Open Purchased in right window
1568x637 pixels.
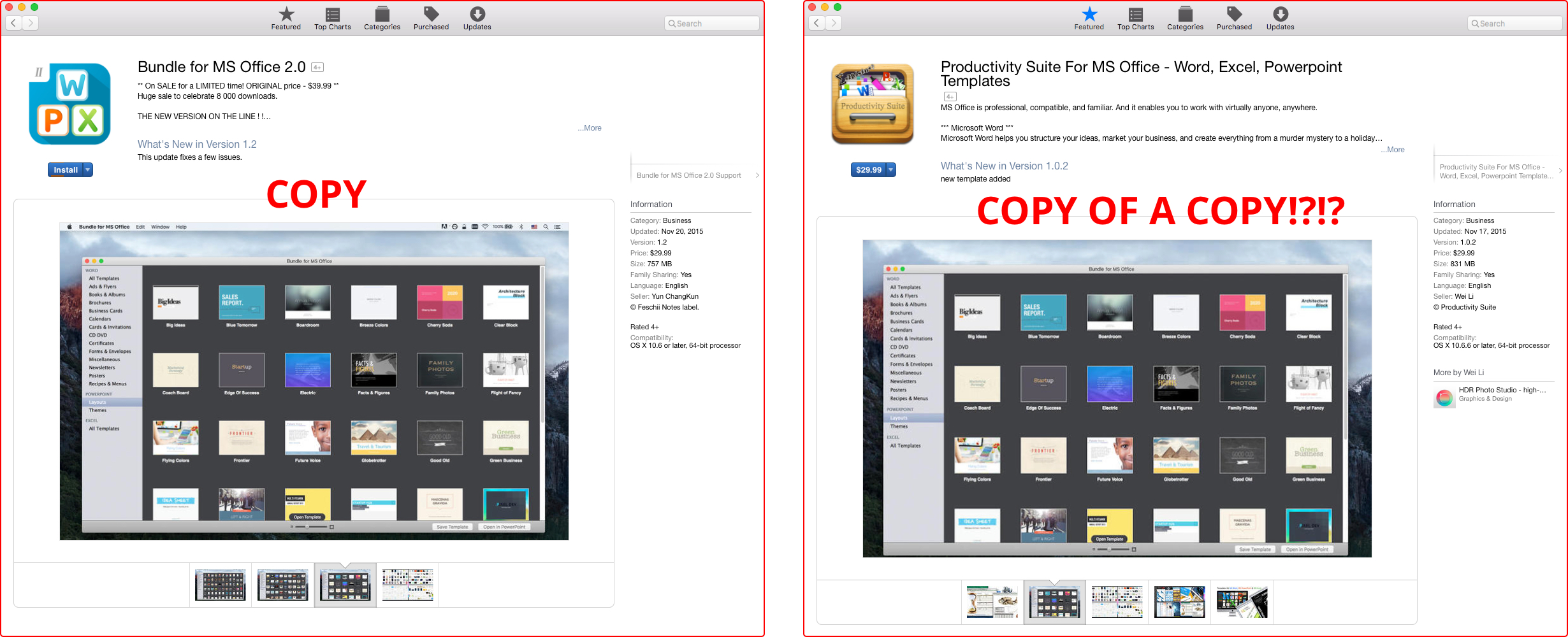point(1235,18)
